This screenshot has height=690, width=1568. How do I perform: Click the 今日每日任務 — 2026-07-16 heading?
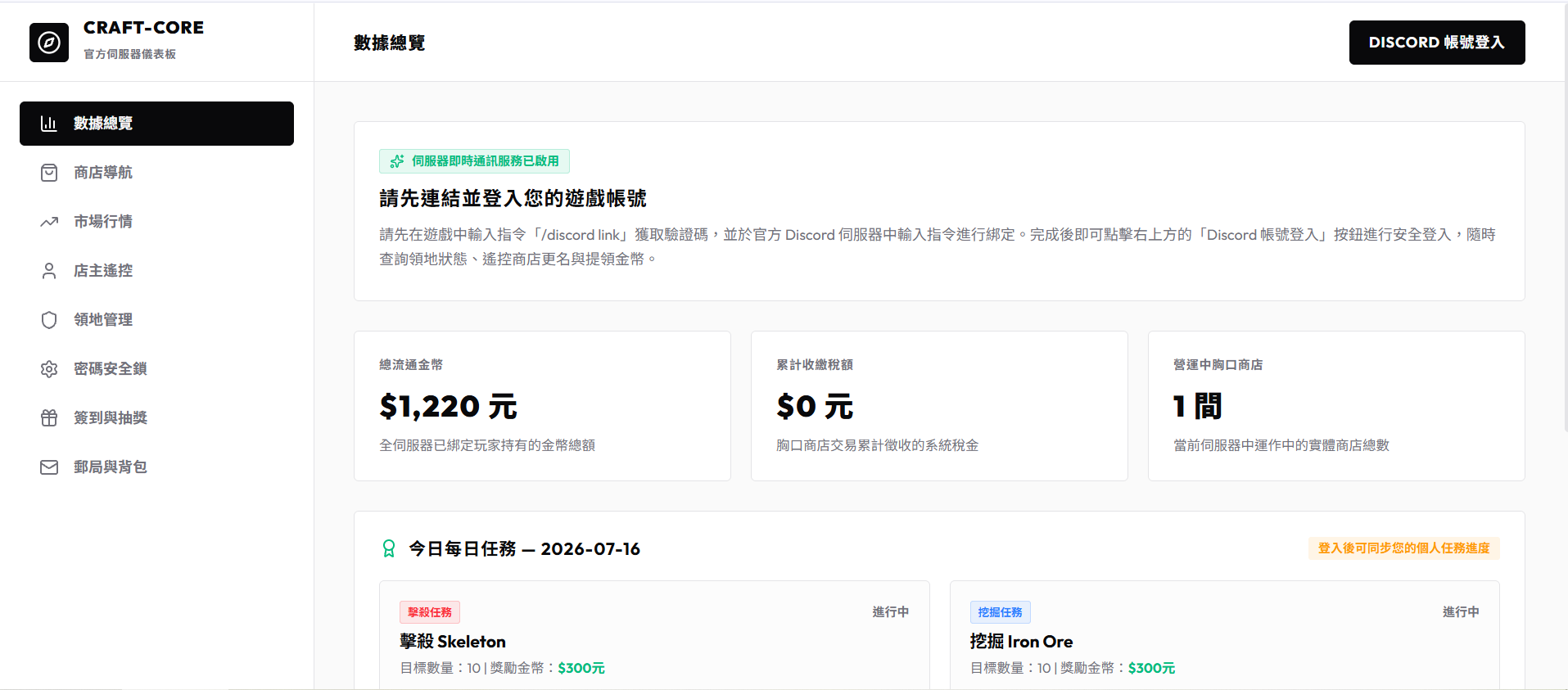[x=524, y=548]
